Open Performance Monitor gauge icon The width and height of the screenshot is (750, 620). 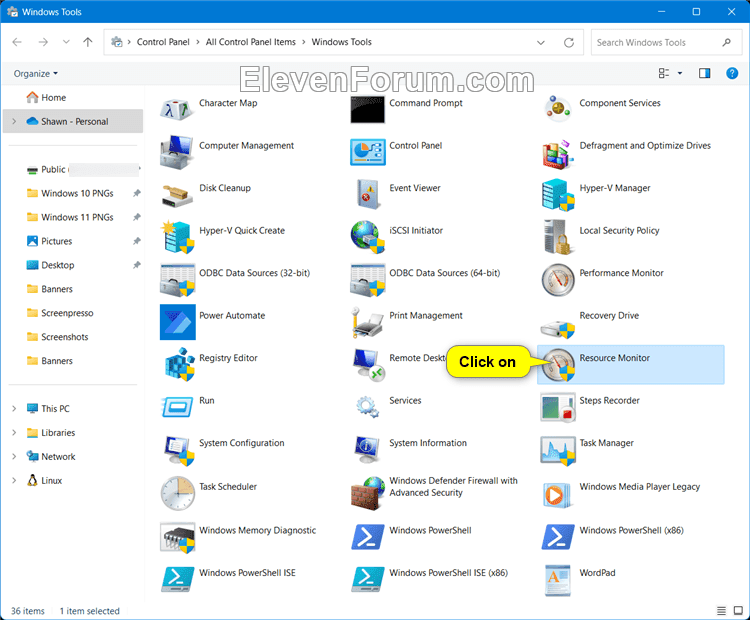tap(558, 280)
